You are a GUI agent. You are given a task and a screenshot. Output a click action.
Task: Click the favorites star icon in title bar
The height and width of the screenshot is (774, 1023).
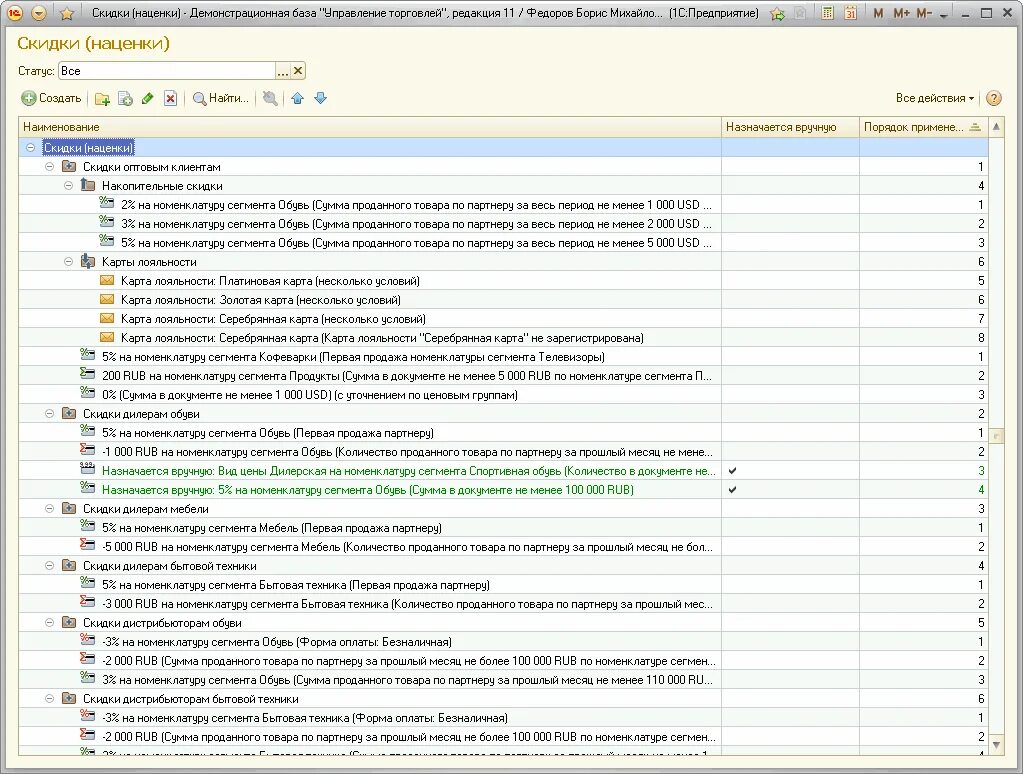[67, 13]
